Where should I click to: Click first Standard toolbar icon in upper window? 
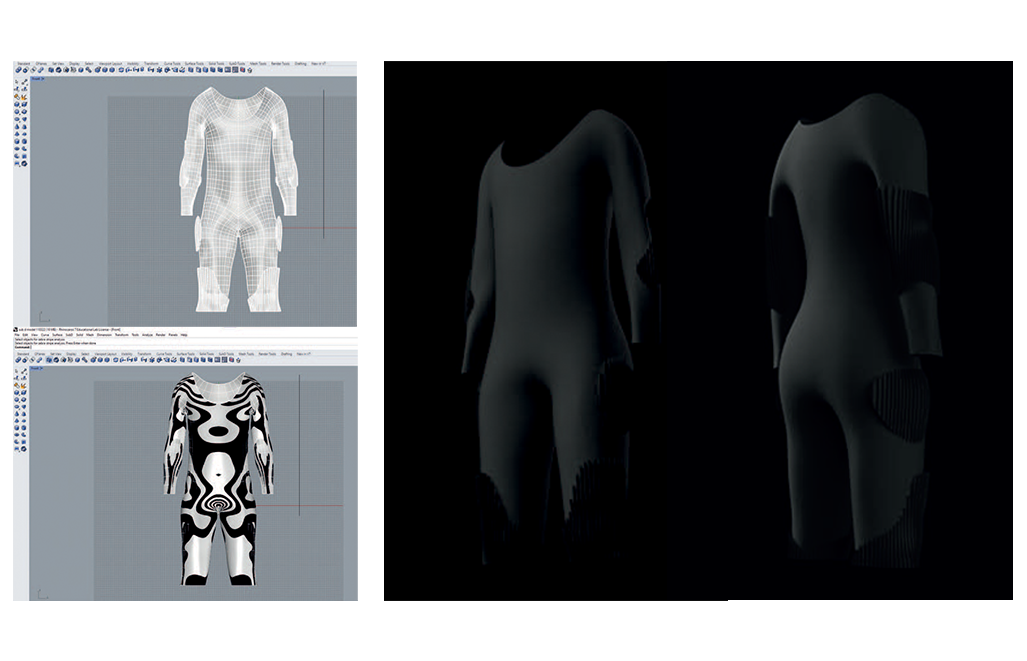[18, 70]
